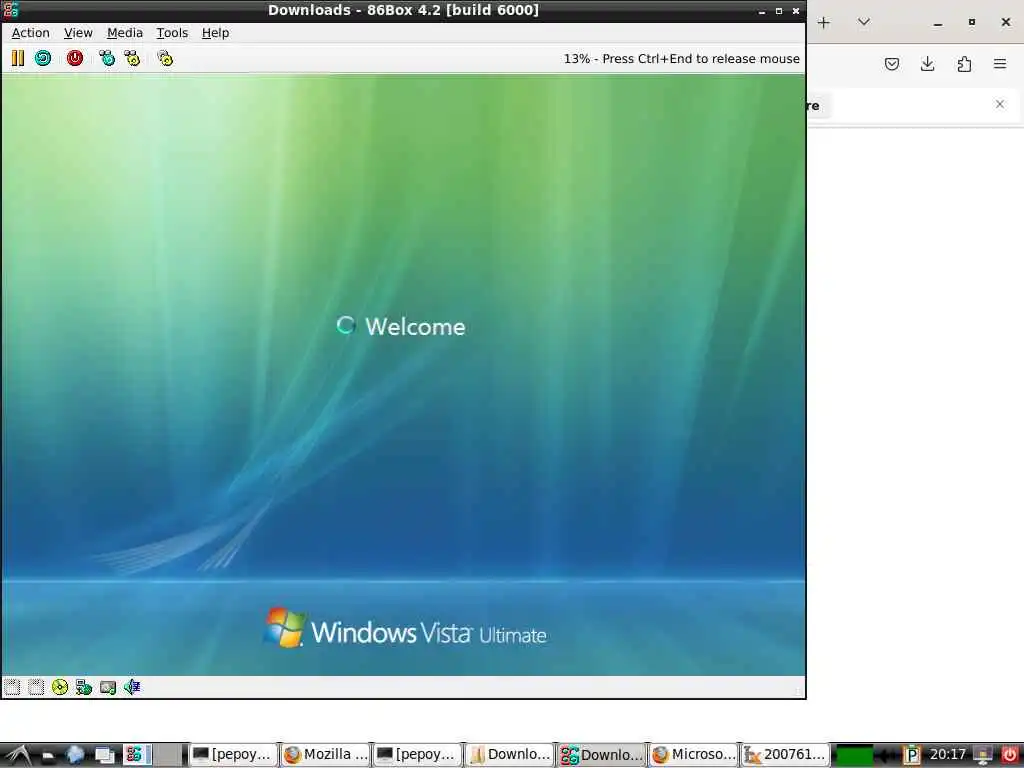
Task: Open the Tools menu
Action: [x=172, y=33]
